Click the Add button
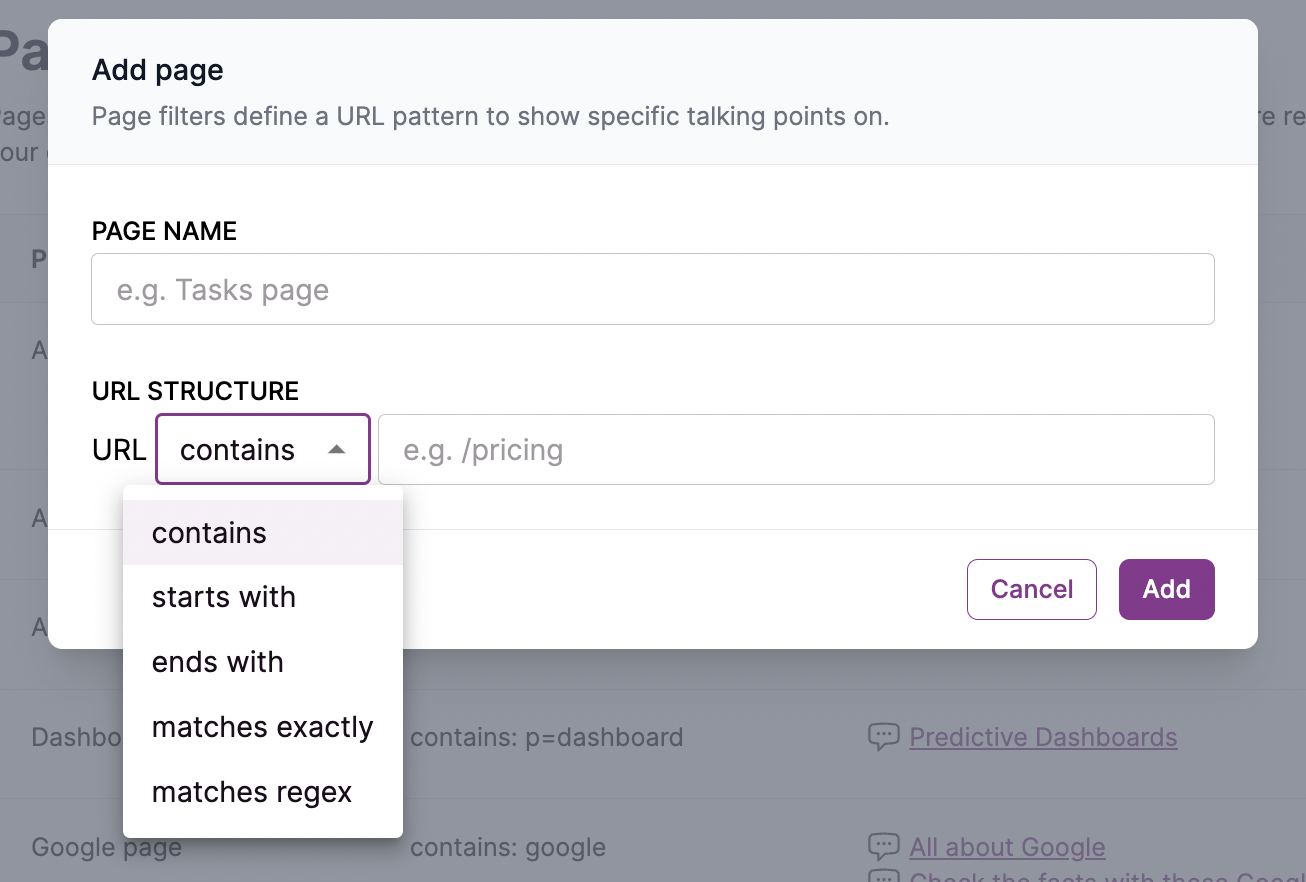Viewport: 1306px width, 882px height. (1166, 589)
